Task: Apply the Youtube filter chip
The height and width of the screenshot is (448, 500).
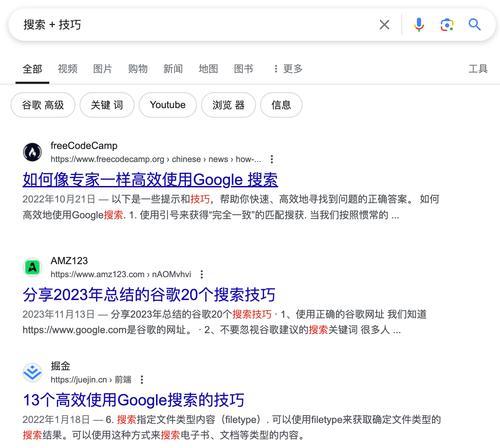Action: pyautogui.click(x=168, y=105)
